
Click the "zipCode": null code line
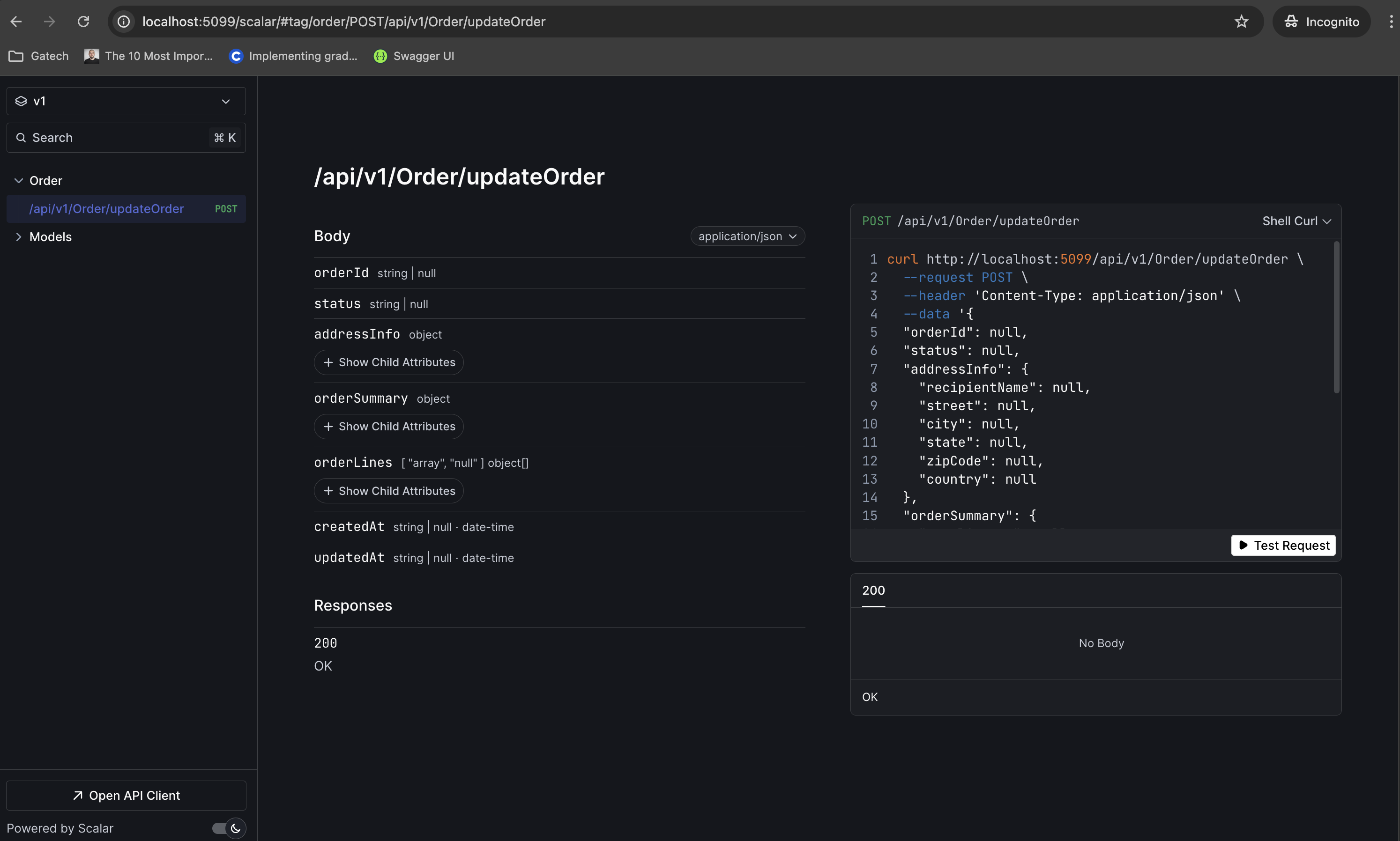tap(980, 461)
